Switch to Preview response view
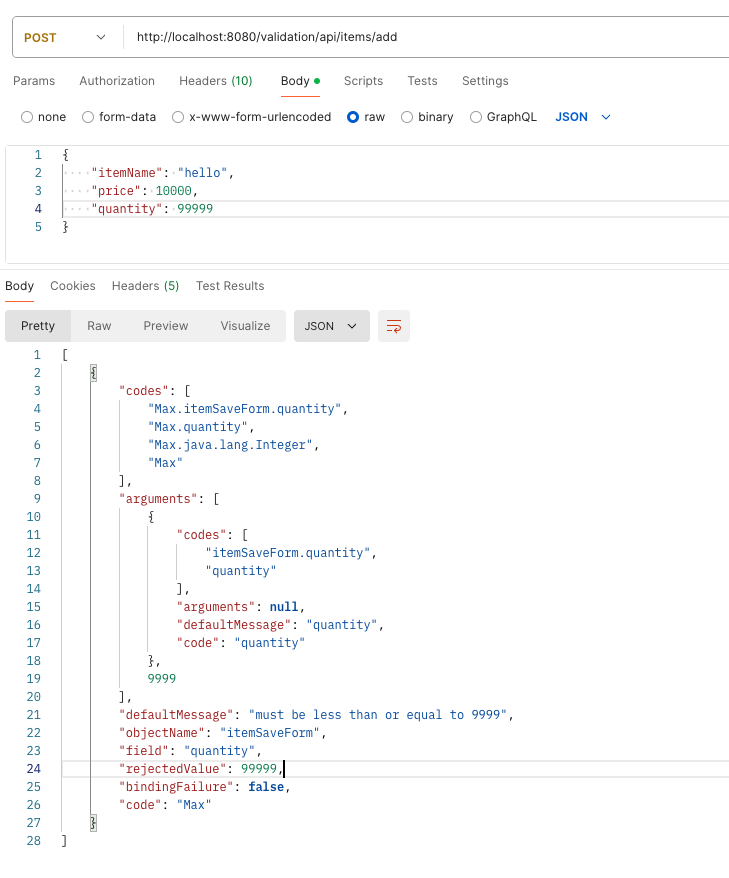The height and width of the screenshot is (878, 729). coord(166,326)
